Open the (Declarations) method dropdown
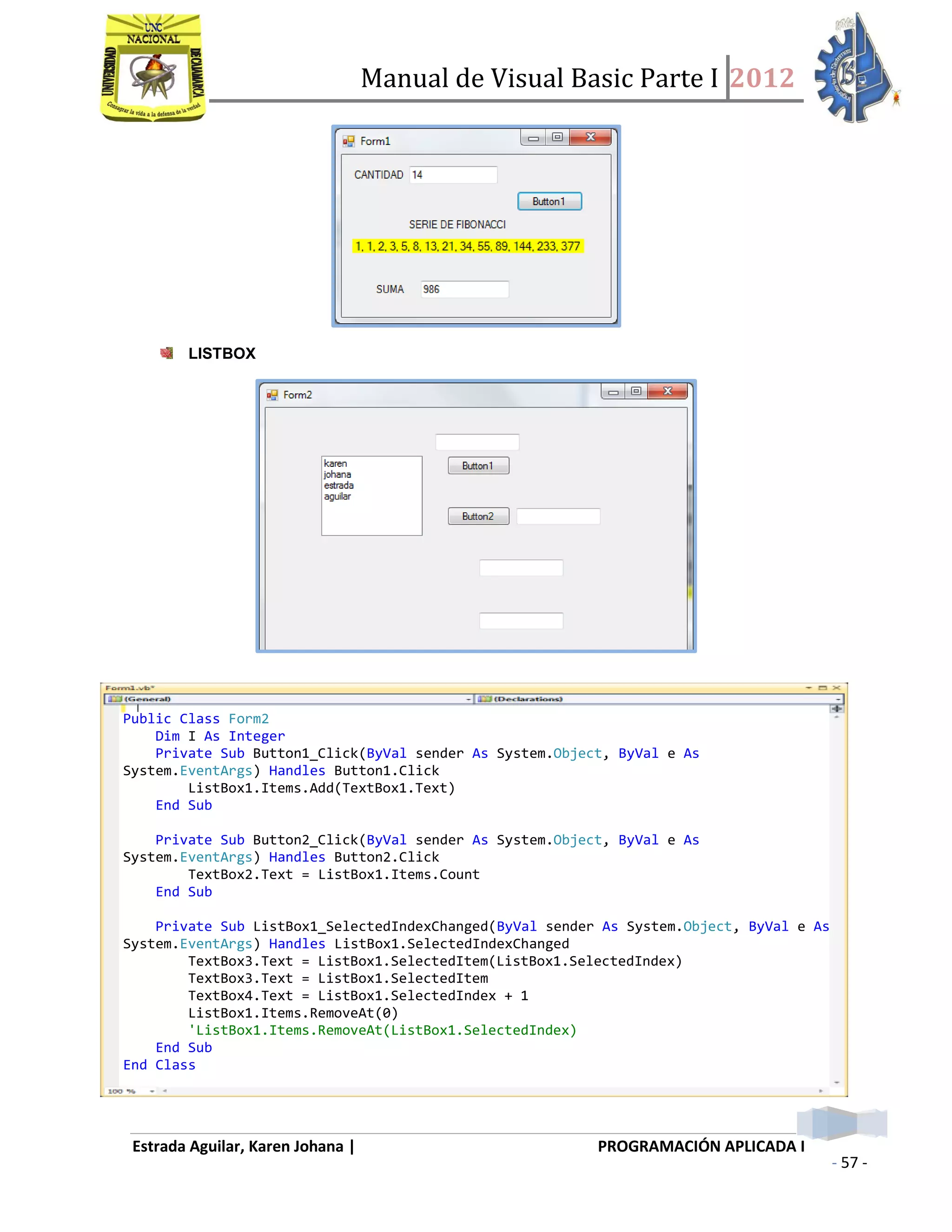The width and height of the screenshot is (952, 1232). coord(659,699)
